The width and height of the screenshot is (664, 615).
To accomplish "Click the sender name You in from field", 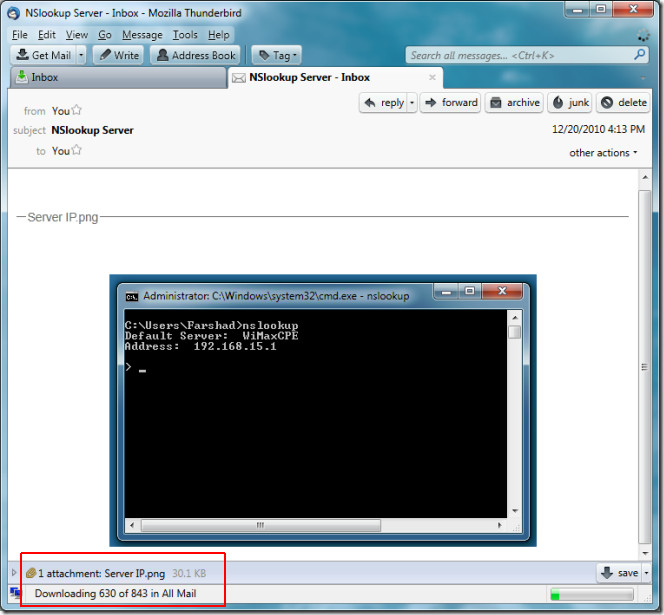I will [x=61, y=111].
